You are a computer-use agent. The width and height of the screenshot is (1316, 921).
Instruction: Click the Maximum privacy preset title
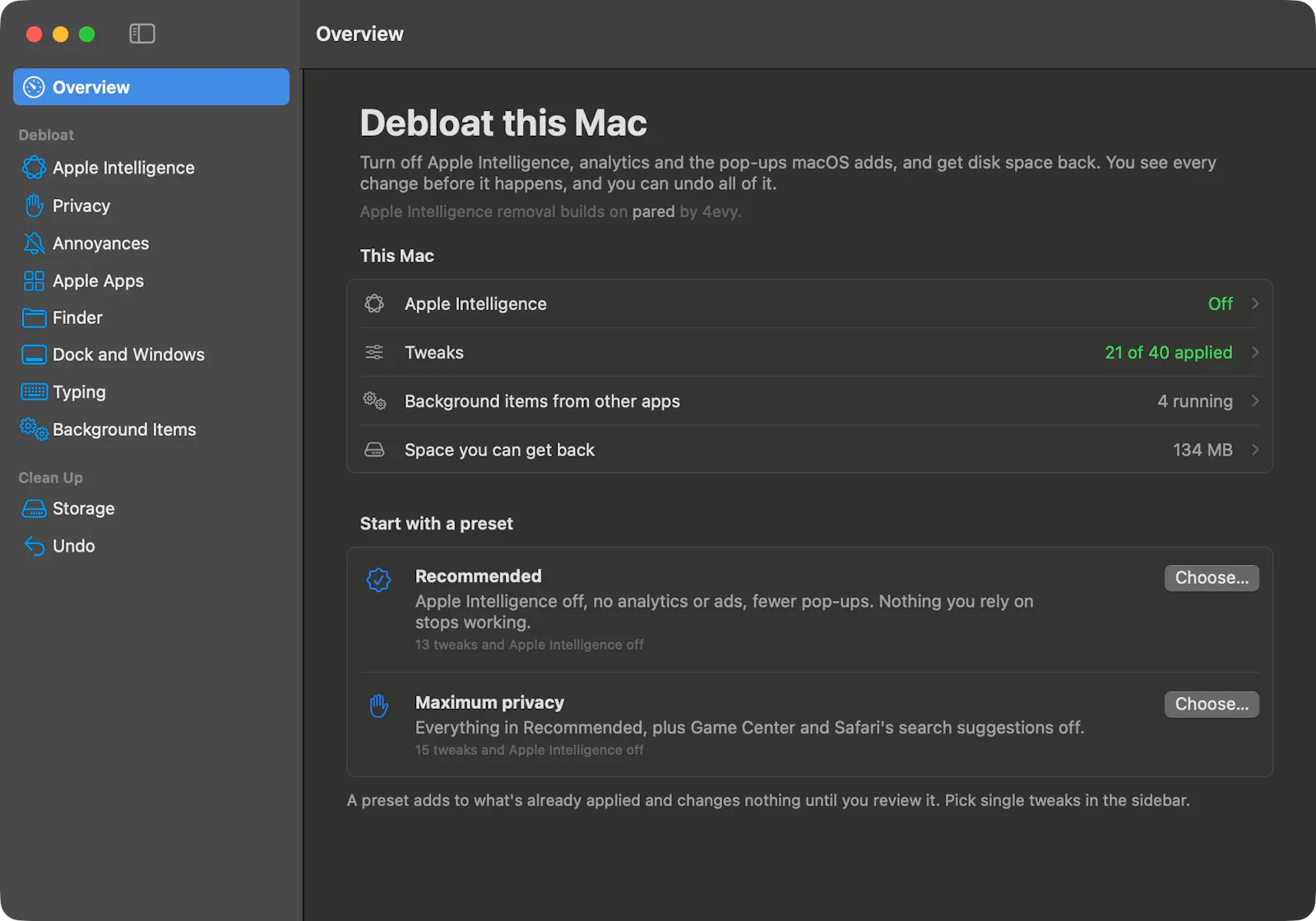click(x=489, y=702)
